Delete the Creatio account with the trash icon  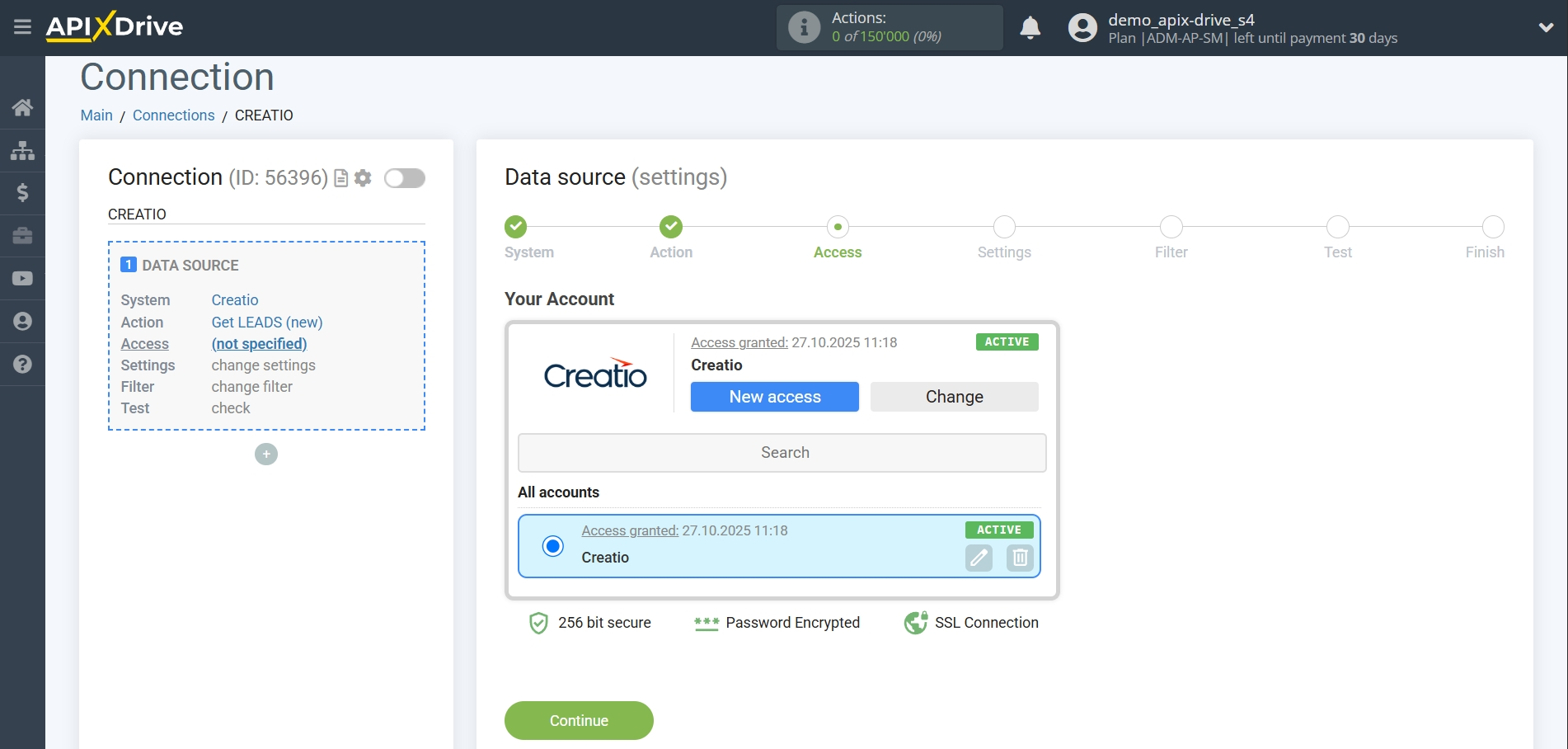coord(1019,558)
